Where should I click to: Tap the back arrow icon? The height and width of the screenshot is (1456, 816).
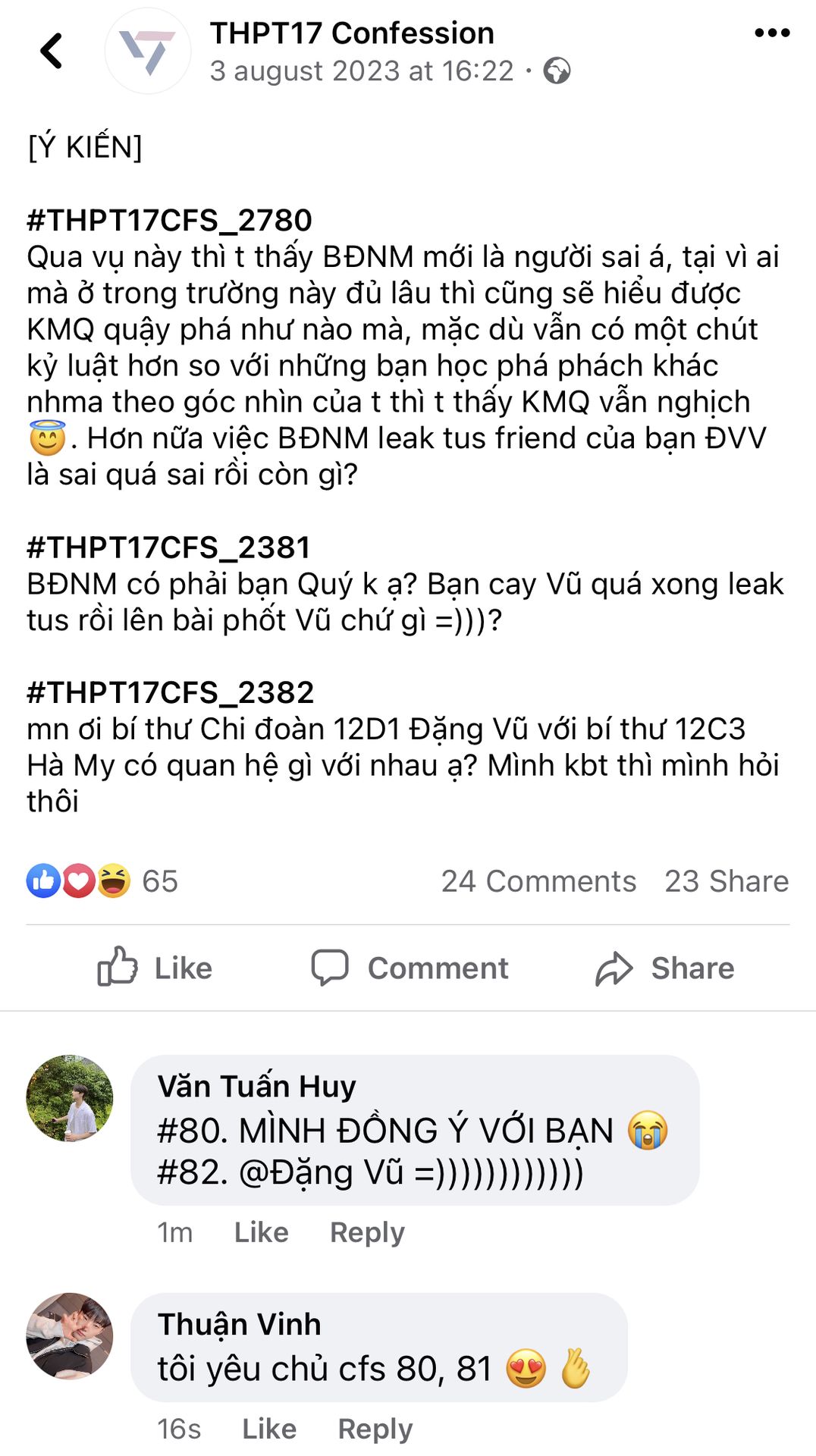coord(51,51)
